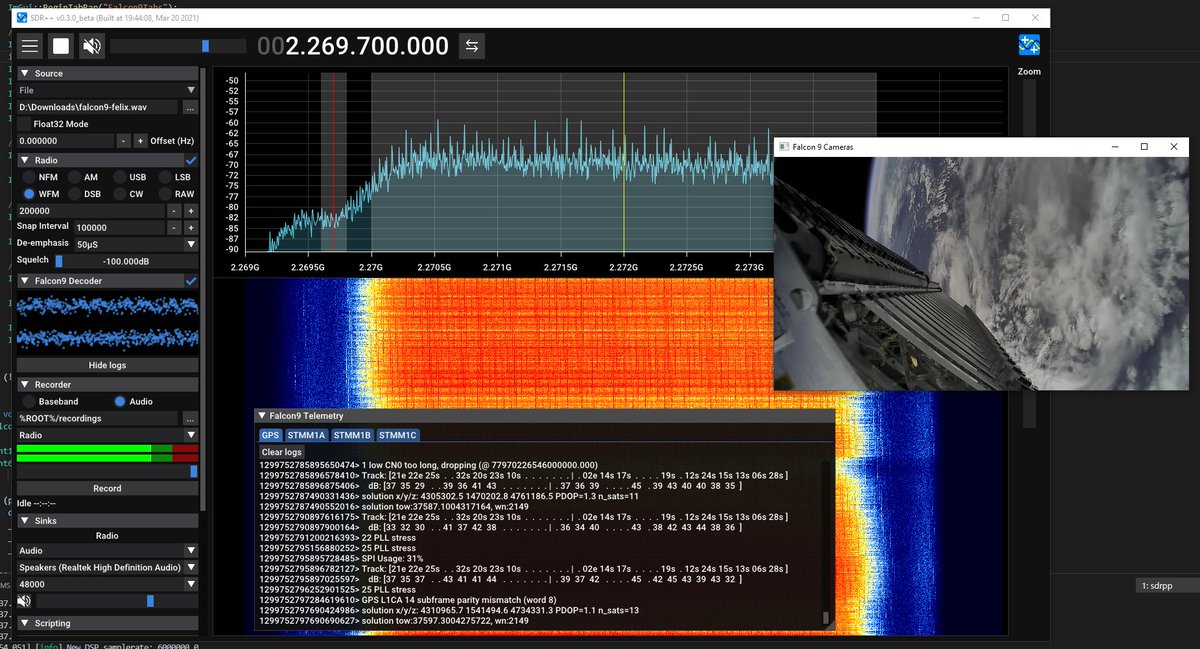Collapse the Falcon9 Decoder section
The image size is (1200, 649).
point(100,281)
